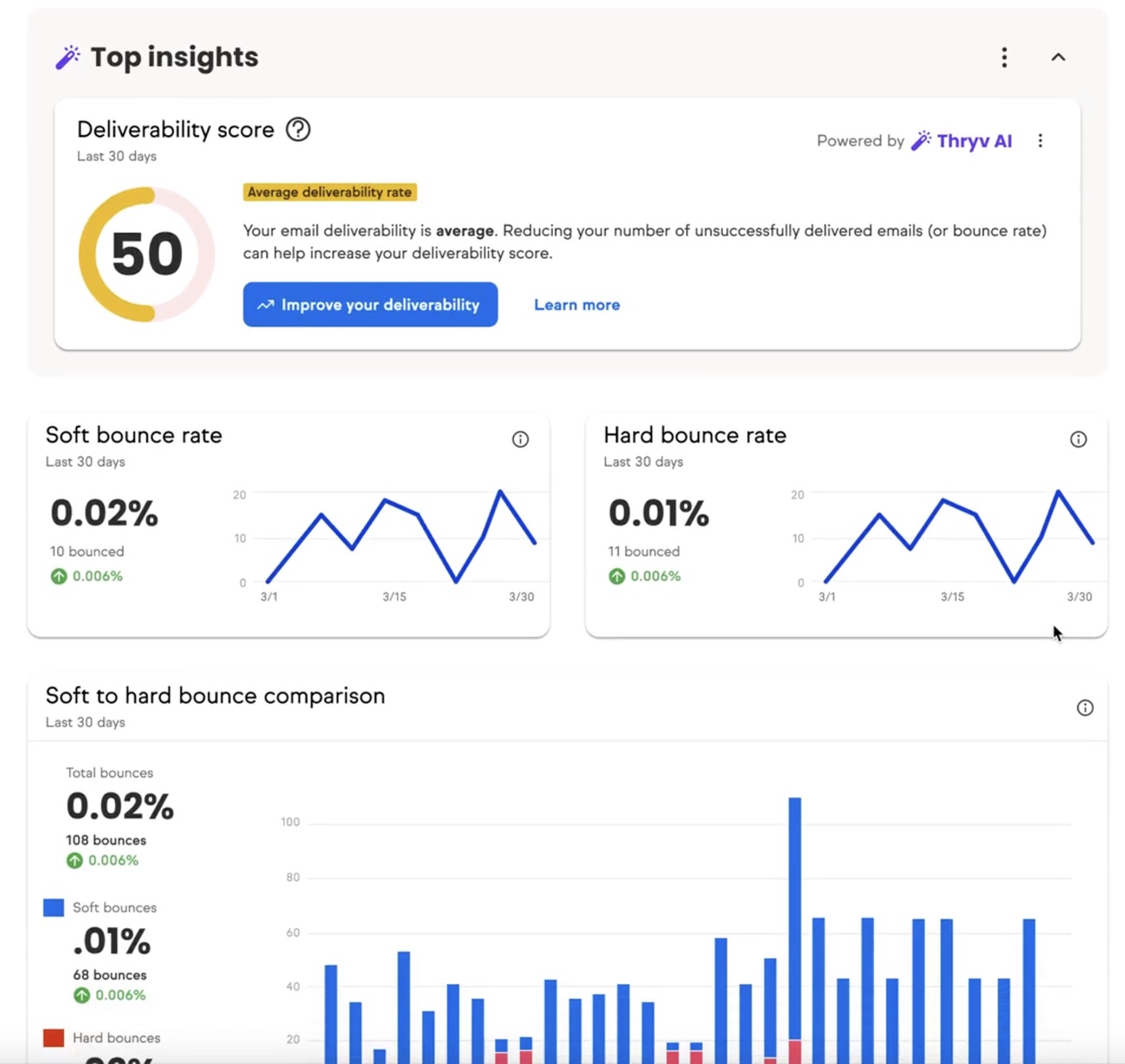
Task: Click the 3/15 label on Soft chart
Action: coord(395,597)
